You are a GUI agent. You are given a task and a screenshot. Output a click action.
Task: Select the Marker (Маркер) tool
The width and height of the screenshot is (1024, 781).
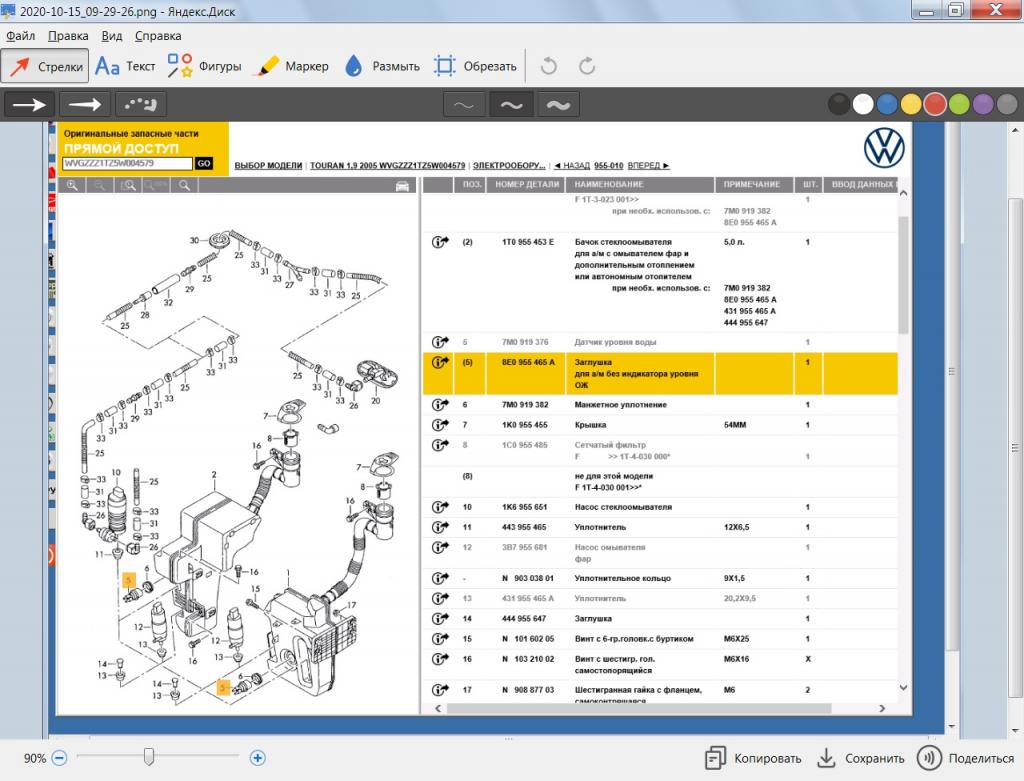point(293,66)
